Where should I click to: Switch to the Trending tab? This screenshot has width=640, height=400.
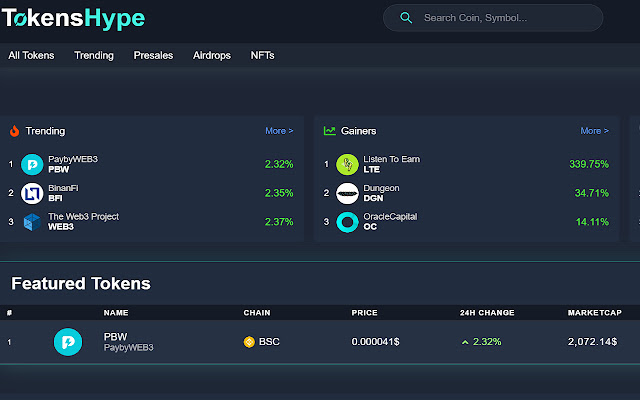(x=94, y=56)
